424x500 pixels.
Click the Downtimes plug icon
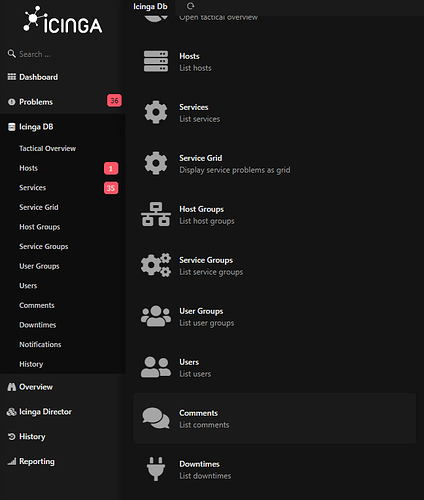tap(156, 469)
